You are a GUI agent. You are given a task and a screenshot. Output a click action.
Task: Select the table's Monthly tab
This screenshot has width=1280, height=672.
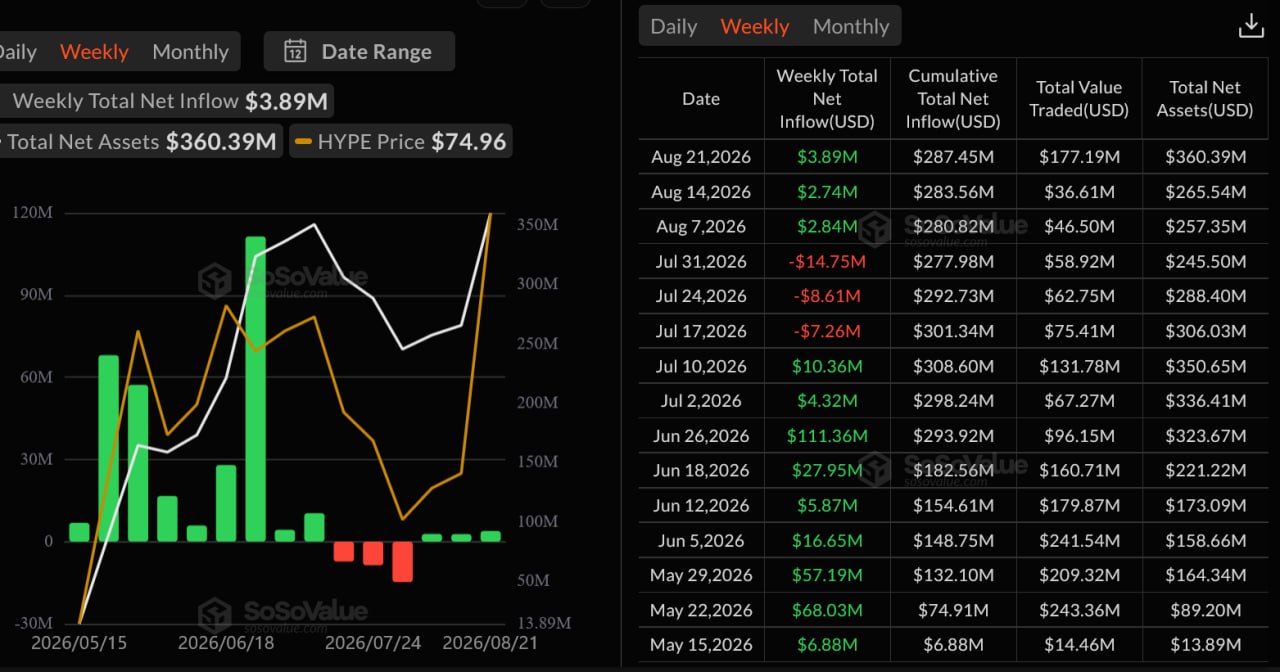pos(851,27)
